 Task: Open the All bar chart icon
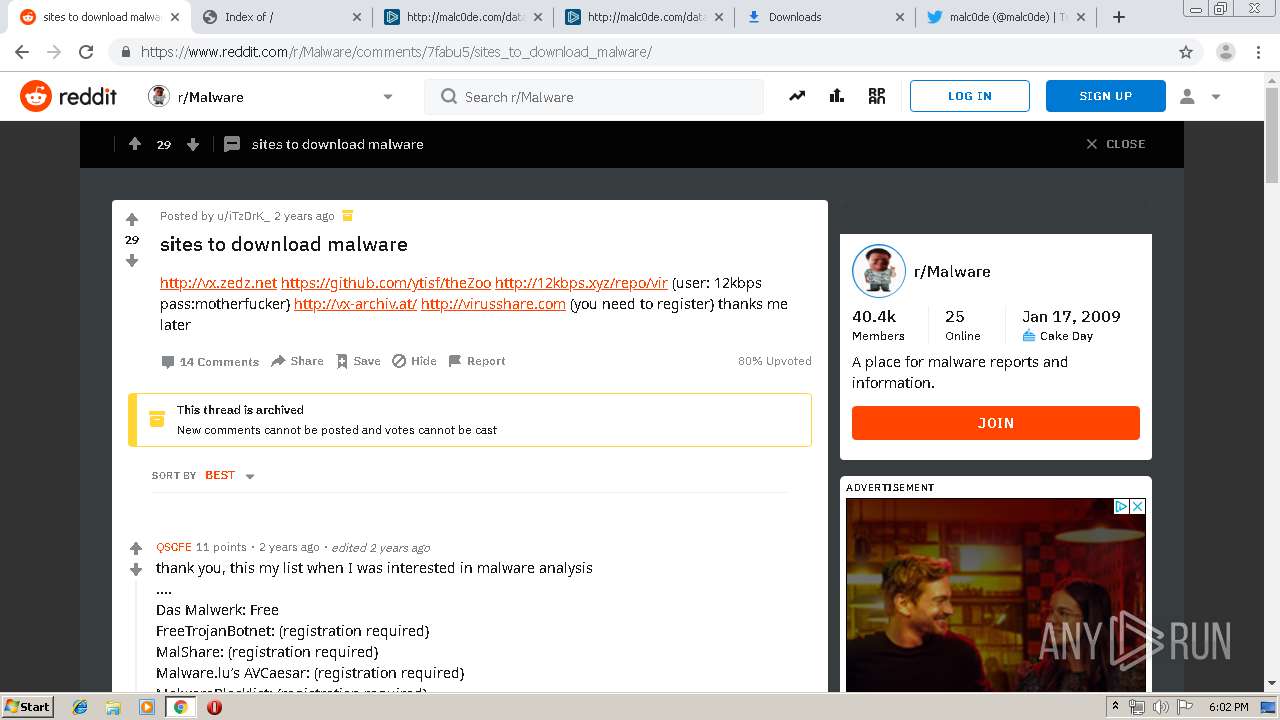837,96
